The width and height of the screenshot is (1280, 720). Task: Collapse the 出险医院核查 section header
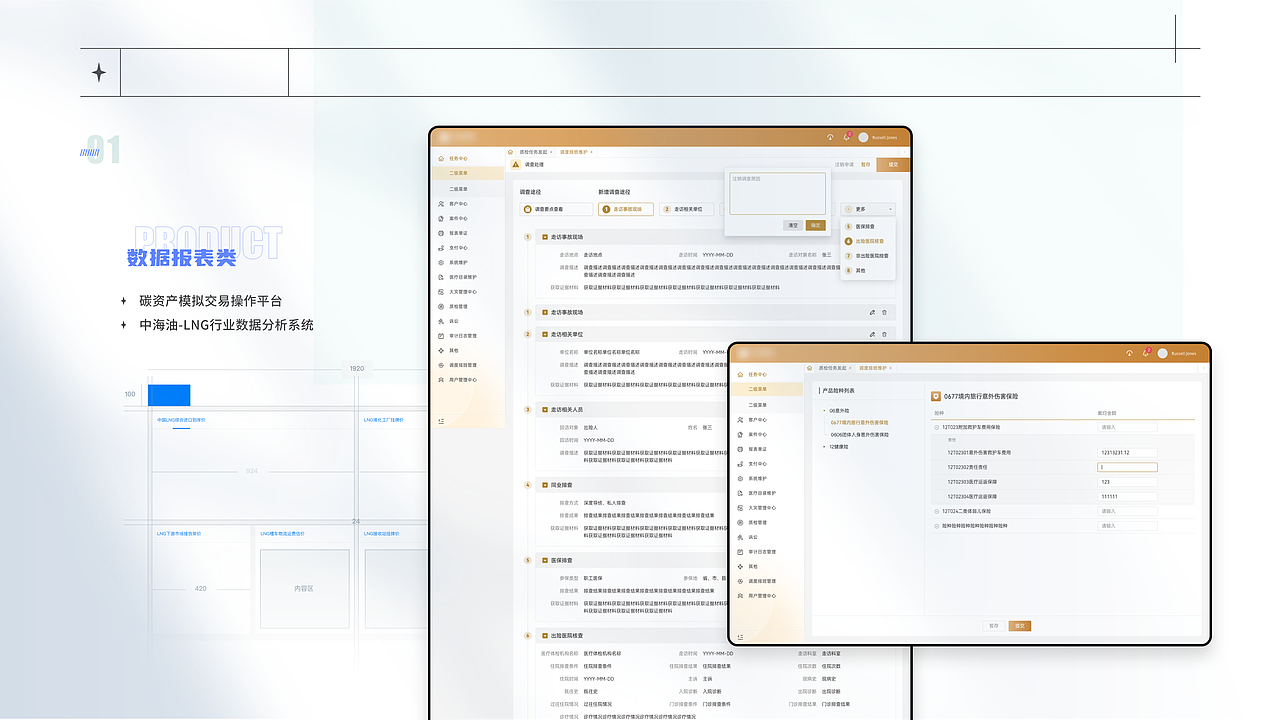click(x=545, y=635)
